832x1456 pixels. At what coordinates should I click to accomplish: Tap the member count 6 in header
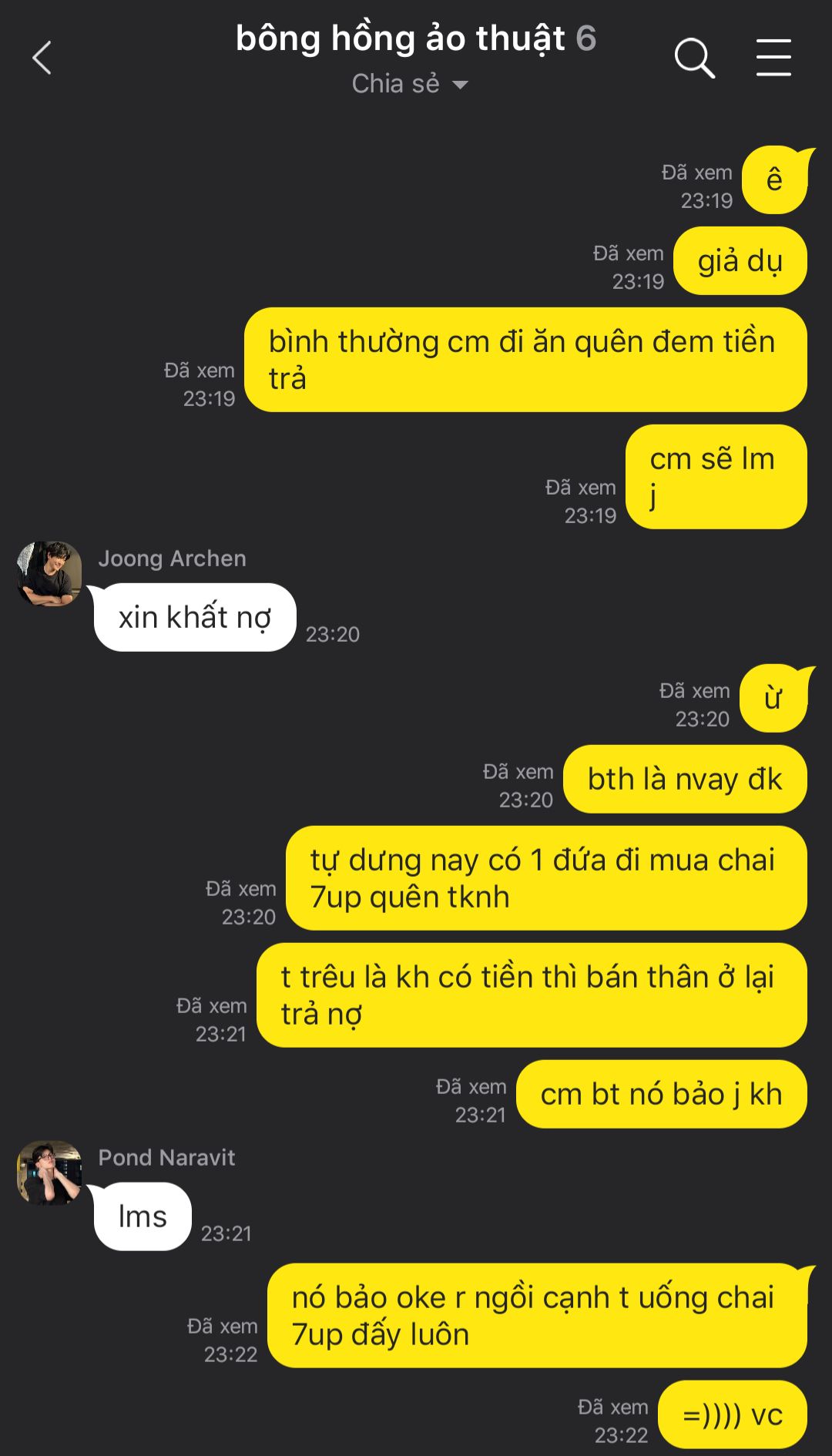pyautogui.click(x=586, y=39)
